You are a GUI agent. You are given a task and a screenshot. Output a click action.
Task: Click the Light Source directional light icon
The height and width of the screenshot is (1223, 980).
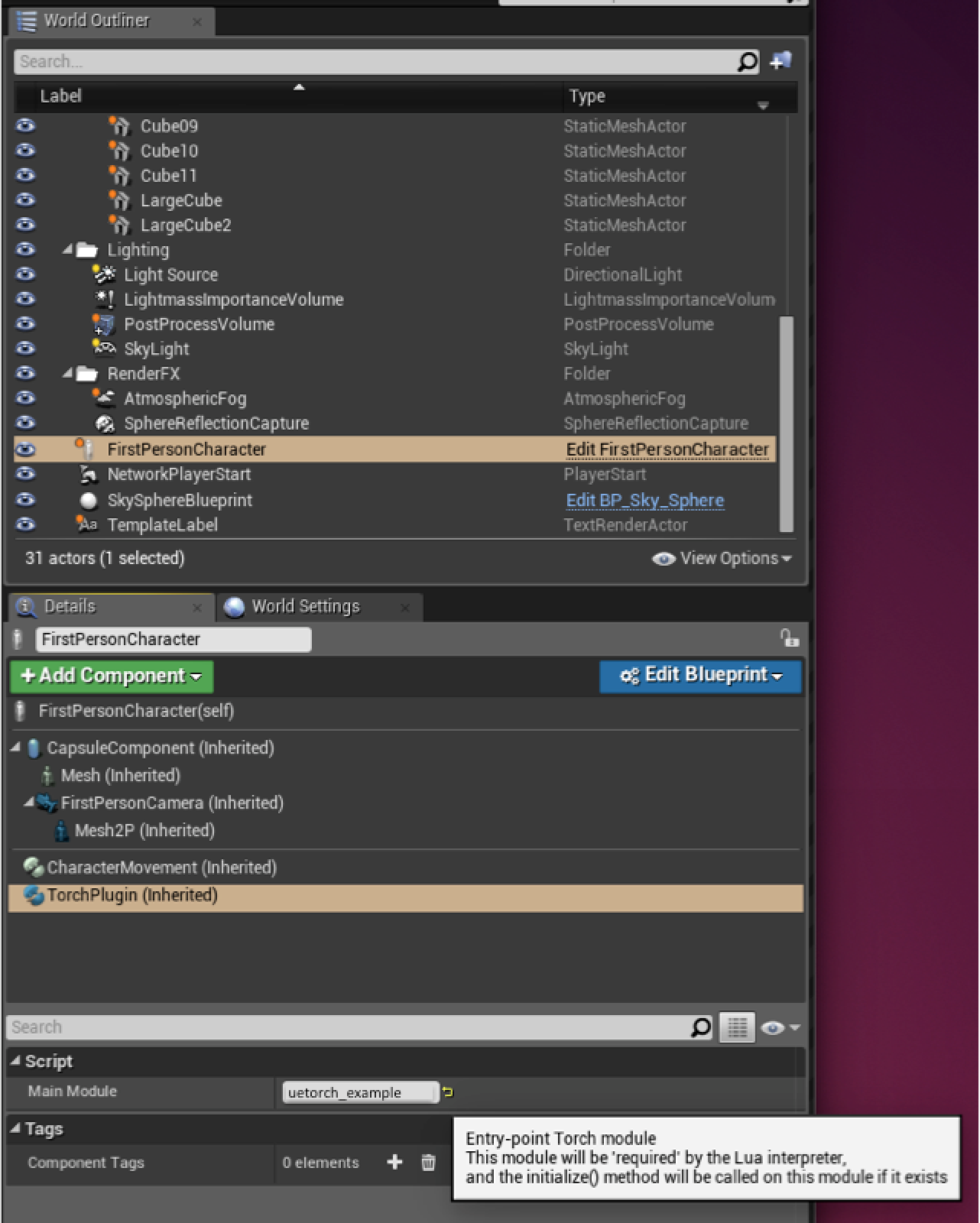pyautogui.click(x=103, y=274)
